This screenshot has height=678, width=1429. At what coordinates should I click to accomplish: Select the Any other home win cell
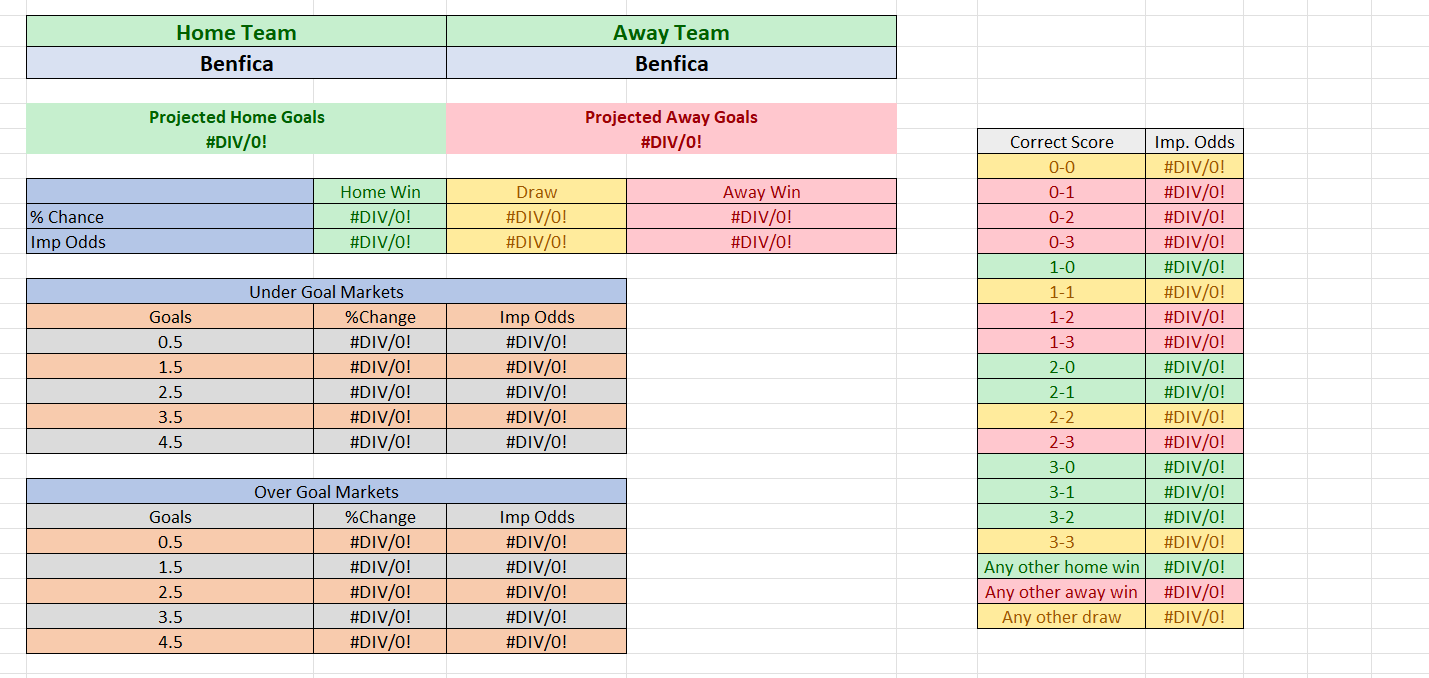[x=1061, y=567]
